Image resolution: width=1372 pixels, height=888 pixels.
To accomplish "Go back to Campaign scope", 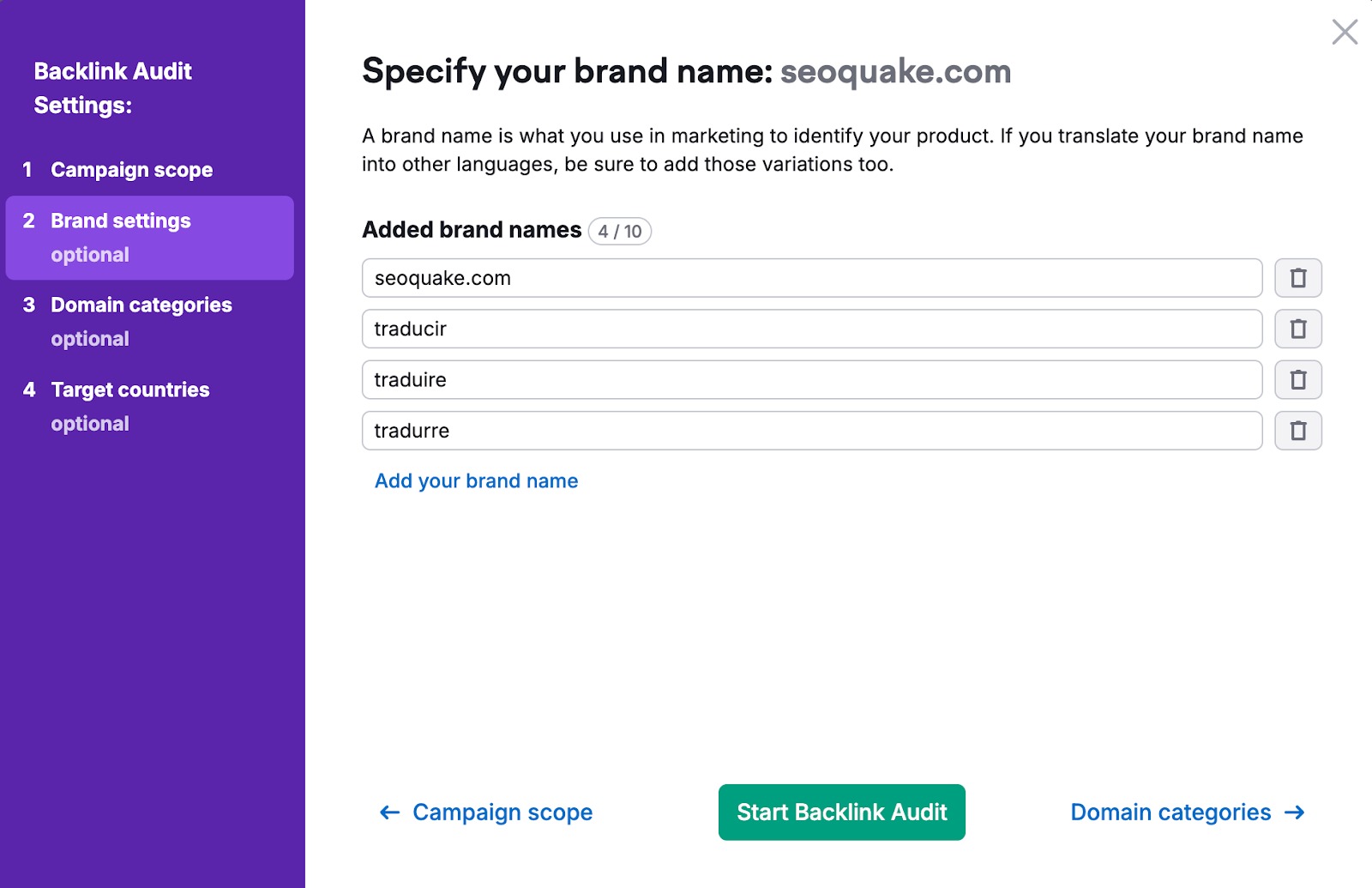I will [502, 812].
